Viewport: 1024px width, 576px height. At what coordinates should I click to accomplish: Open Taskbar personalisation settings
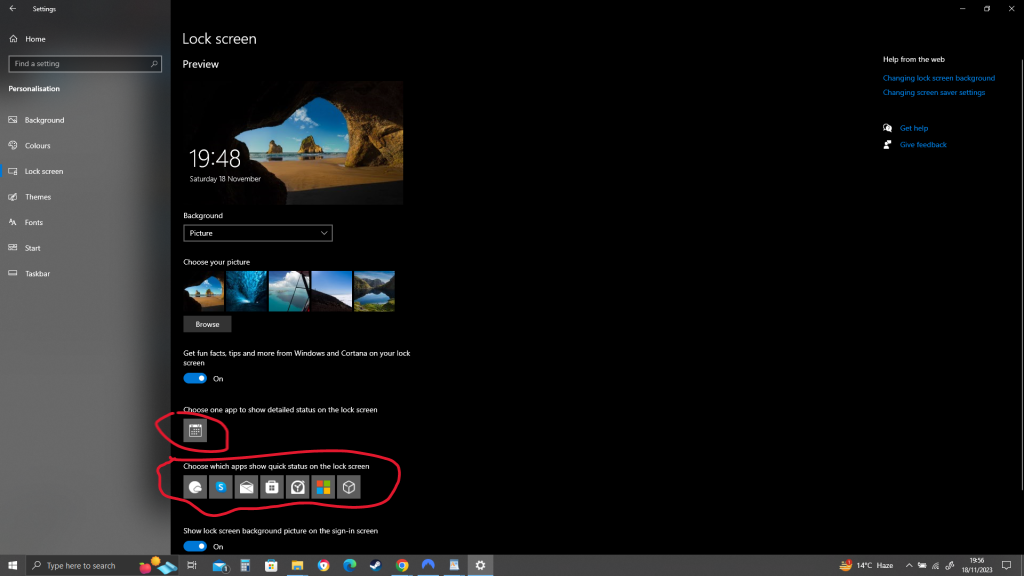coord(37,273)
